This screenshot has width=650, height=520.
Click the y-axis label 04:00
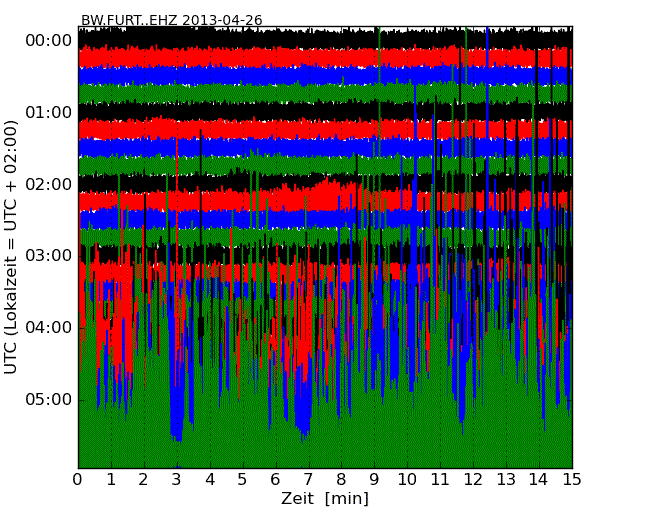coord(49,328)
